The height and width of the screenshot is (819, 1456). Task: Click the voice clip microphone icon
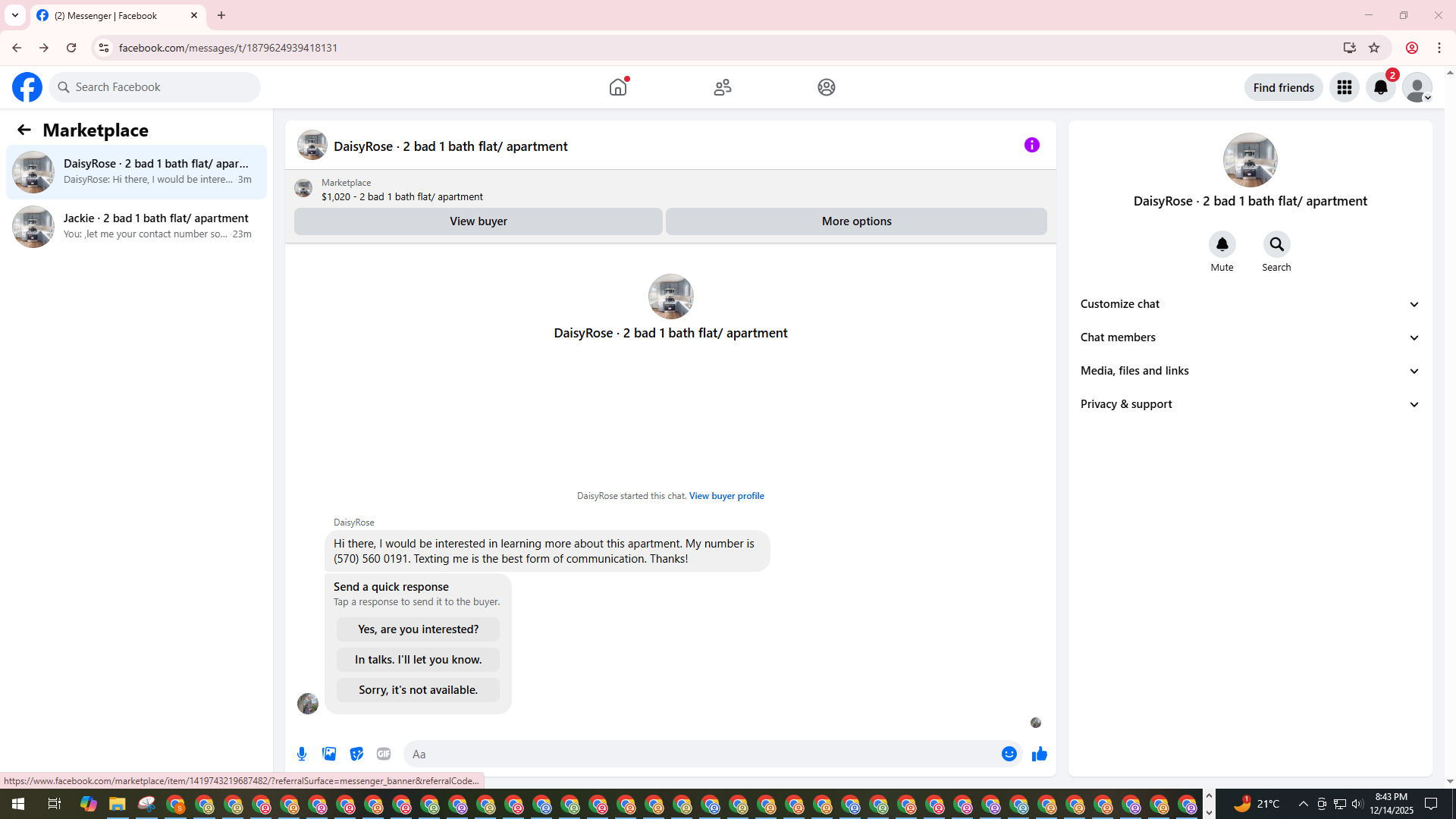coord(302,754)
